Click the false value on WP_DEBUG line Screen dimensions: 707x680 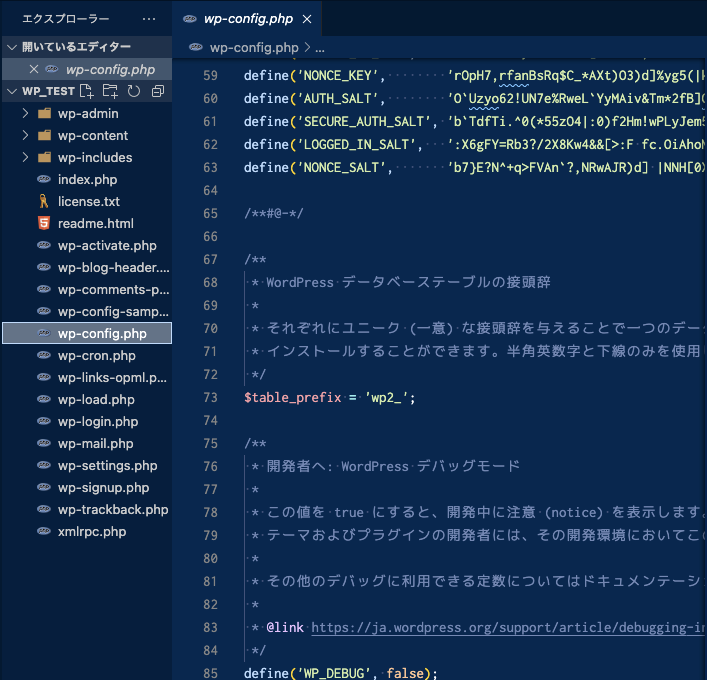(405, 673)
